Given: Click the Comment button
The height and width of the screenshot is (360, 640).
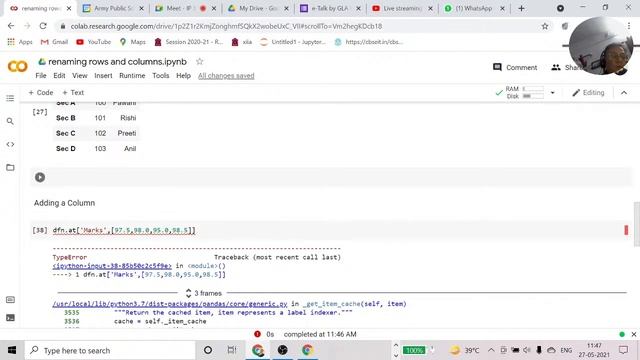Looking at the screenshot, I should point(515,67).
